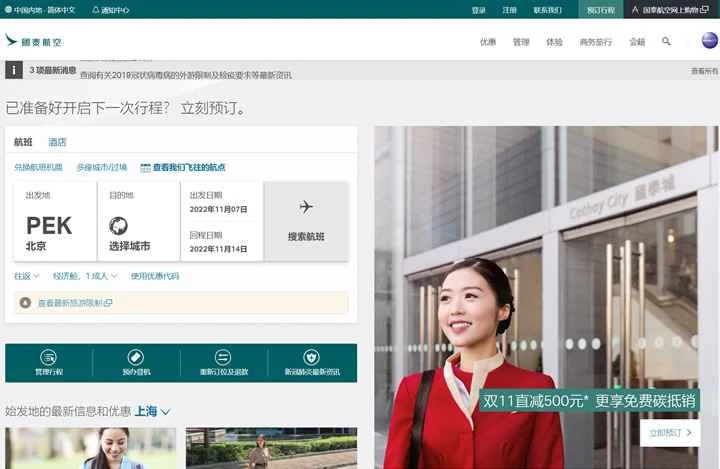Open the offer thumbnail showing the garden path
Screen dimensions: 720x469
tap(271, 448)
